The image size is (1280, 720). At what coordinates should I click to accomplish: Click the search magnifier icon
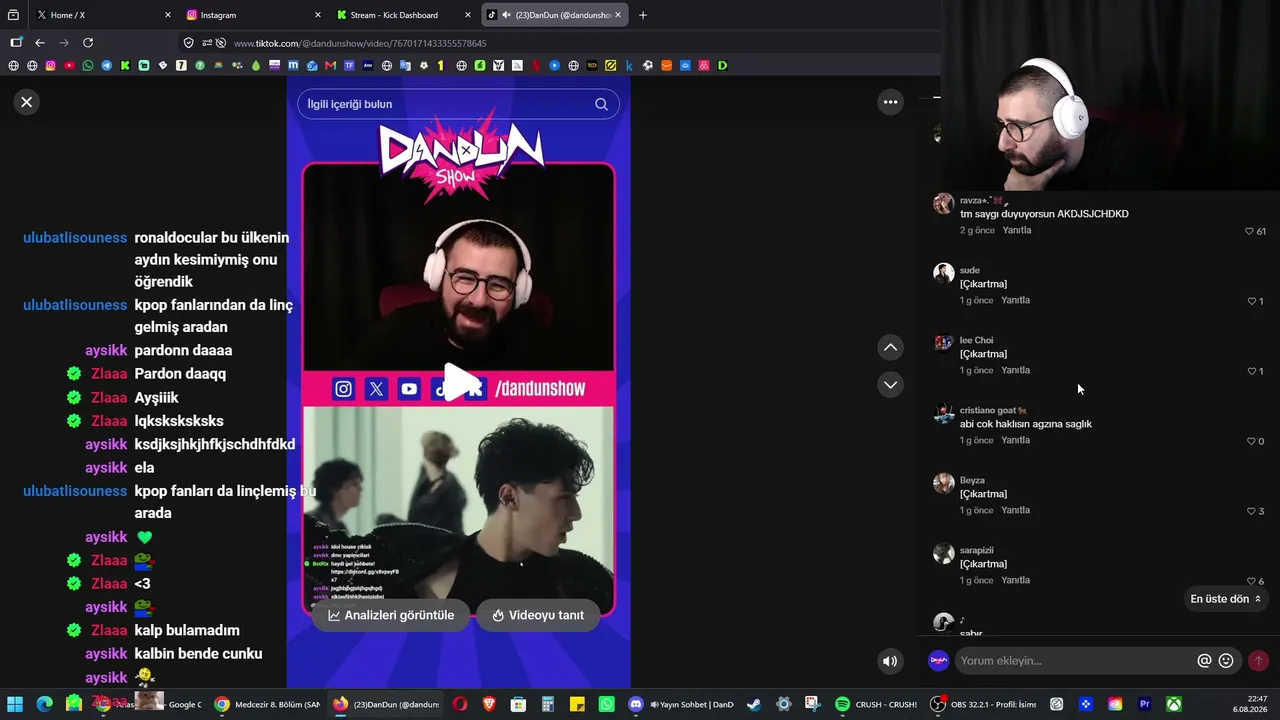pyautogui.click(x=601, y=104)
